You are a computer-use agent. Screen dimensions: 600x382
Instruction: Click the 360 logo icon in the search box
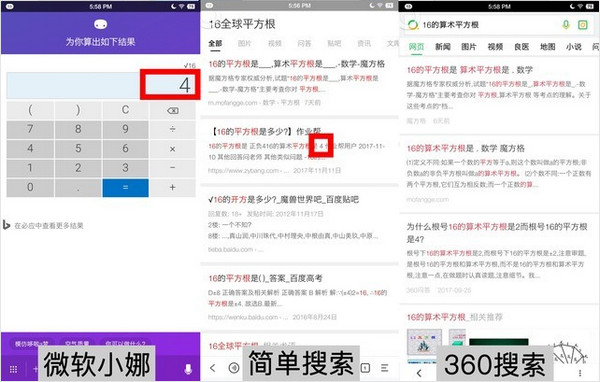point(413,25)
